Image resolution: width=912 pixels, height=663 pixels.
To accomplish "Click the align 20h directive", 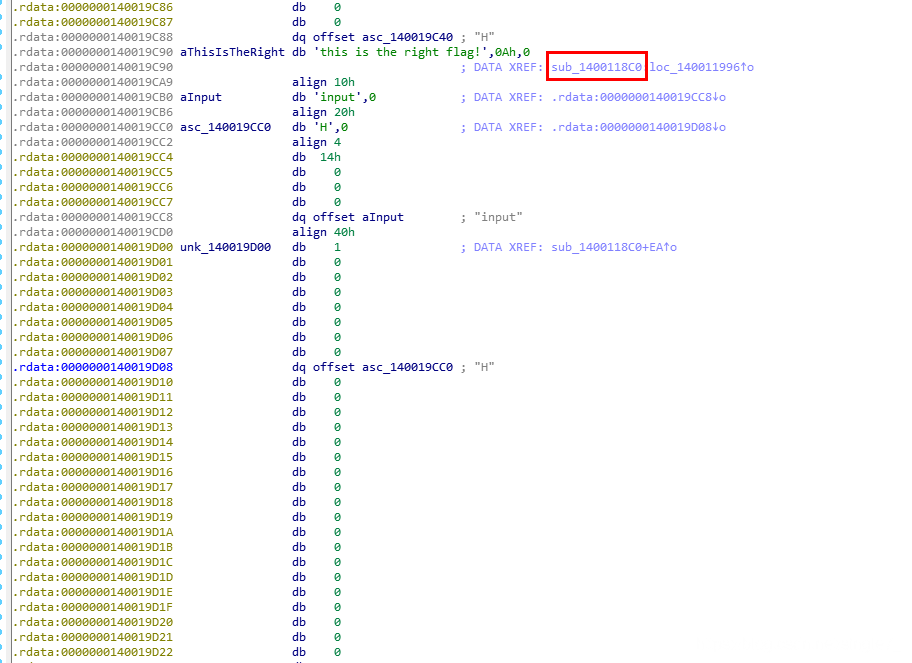I will tap(323, 112).
